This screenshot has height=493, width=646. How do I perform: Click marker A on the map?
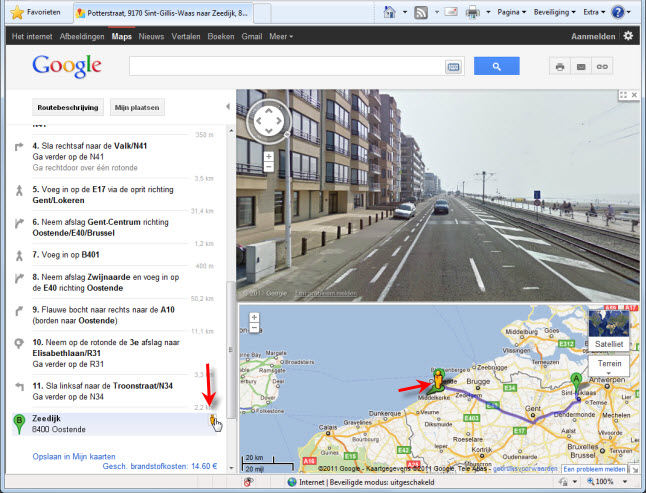click(x=576, y=381)
